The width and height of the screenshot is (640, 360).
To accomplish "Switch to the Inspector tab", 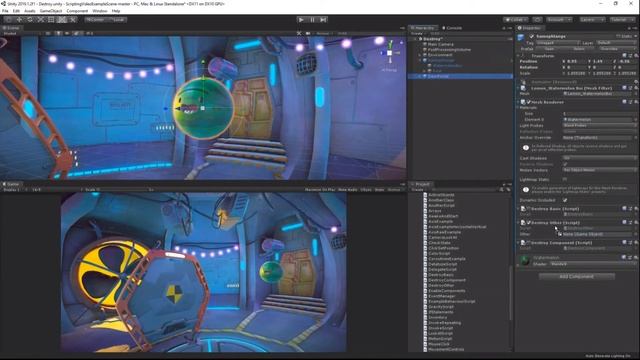I will click(529, 28).
